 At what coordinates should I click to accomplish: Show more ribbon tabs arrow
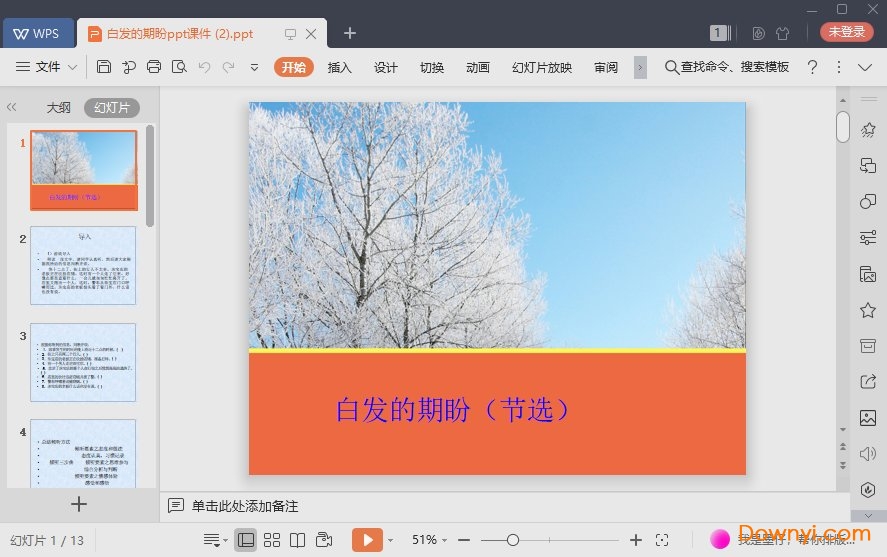point(640,67)
